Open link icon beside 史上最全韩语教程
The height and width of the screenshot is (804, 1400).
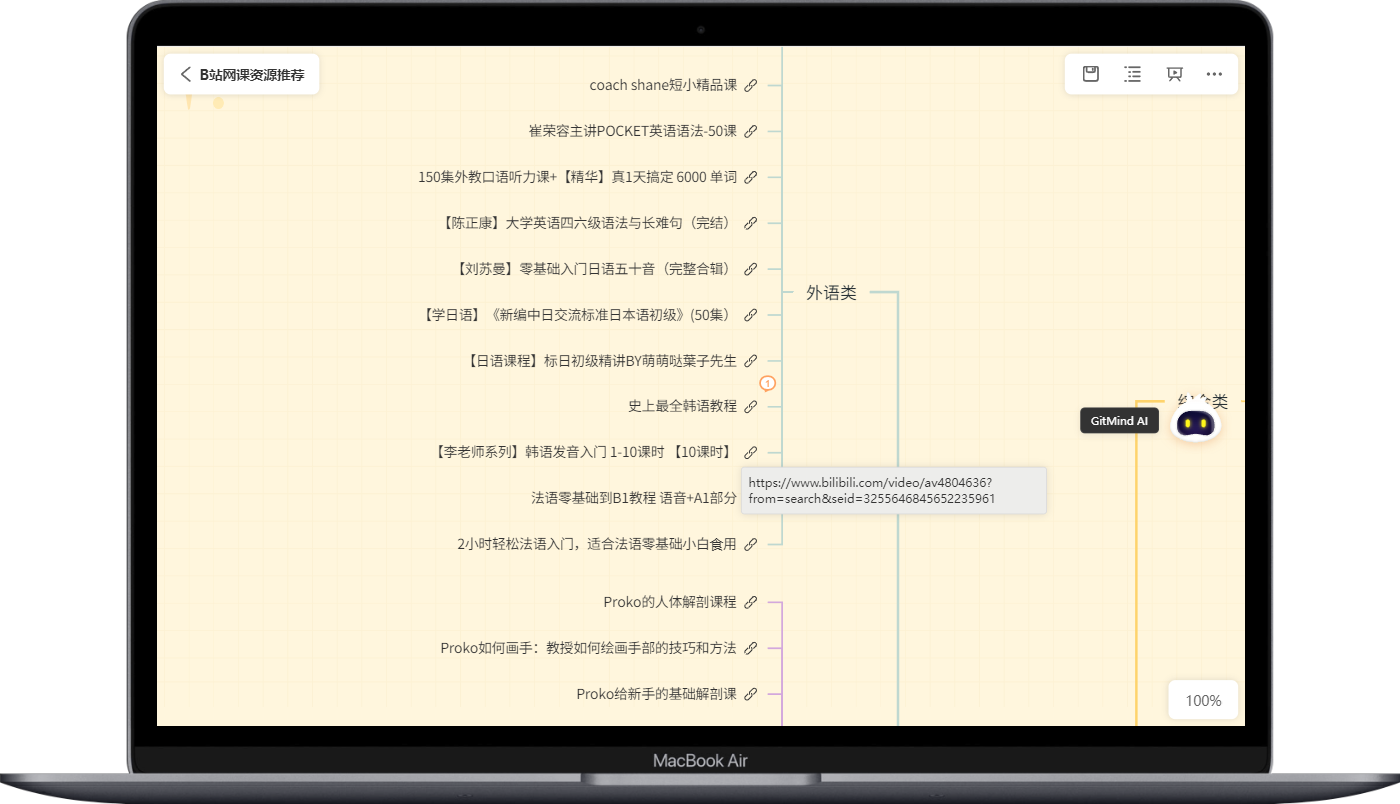751,406
